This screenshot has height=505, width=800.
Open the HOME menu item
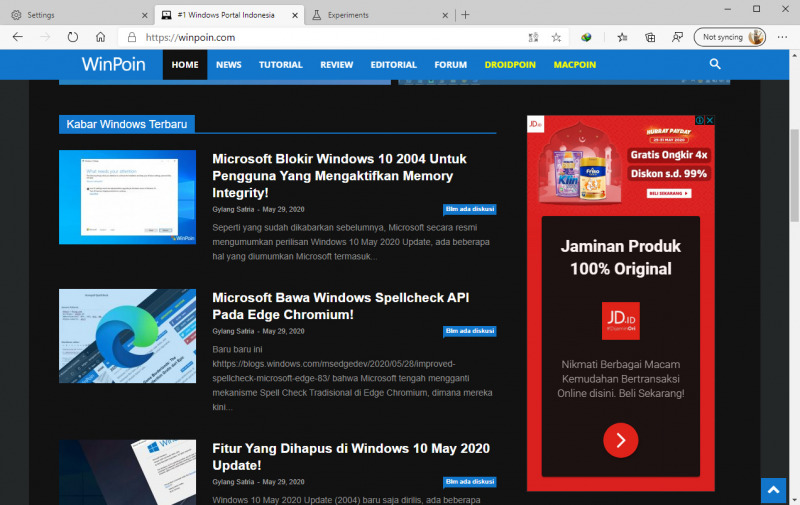tap(185, 65)
